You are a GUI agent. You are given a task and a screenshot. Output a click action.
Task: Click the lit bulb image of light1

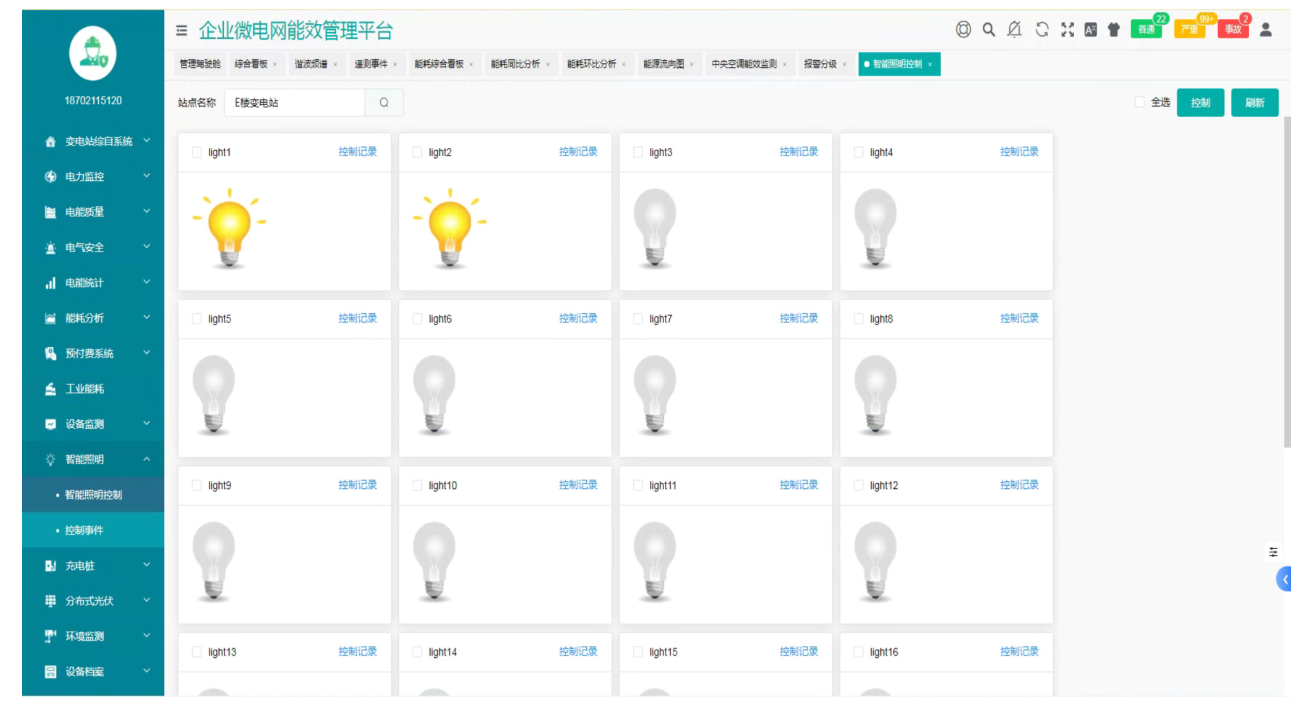[231, 228]
